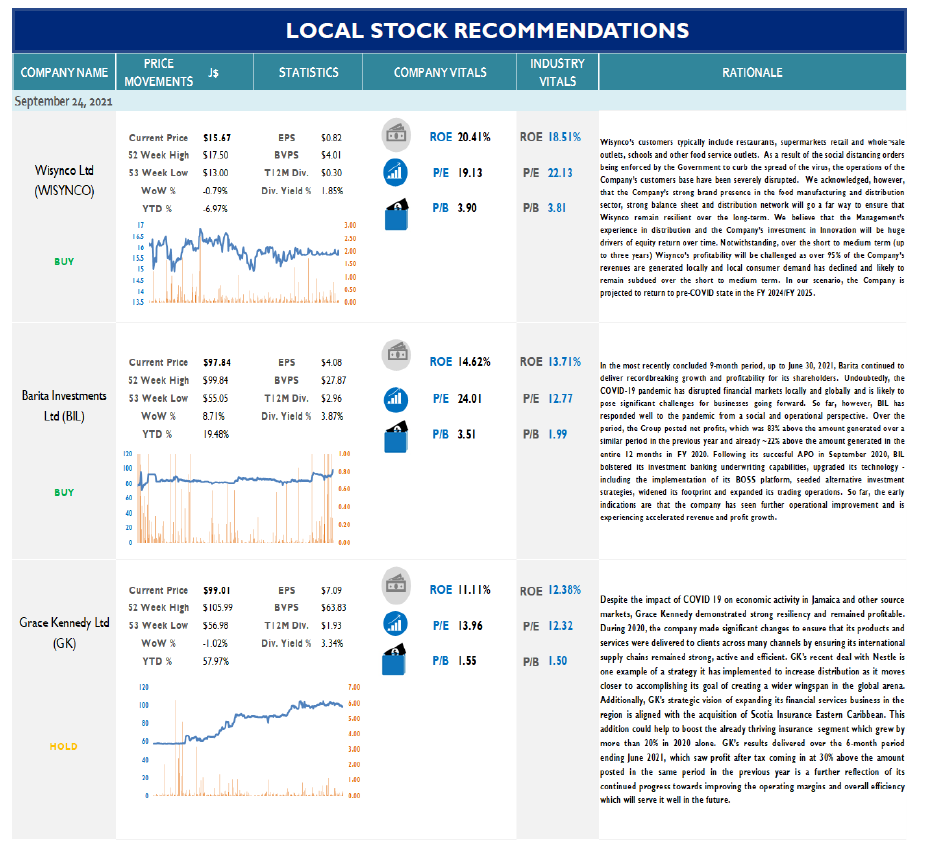Click Barita's P/B wallet icon
Screen dimensions: 932x846
pyautogui.click(x=396, y=436)
